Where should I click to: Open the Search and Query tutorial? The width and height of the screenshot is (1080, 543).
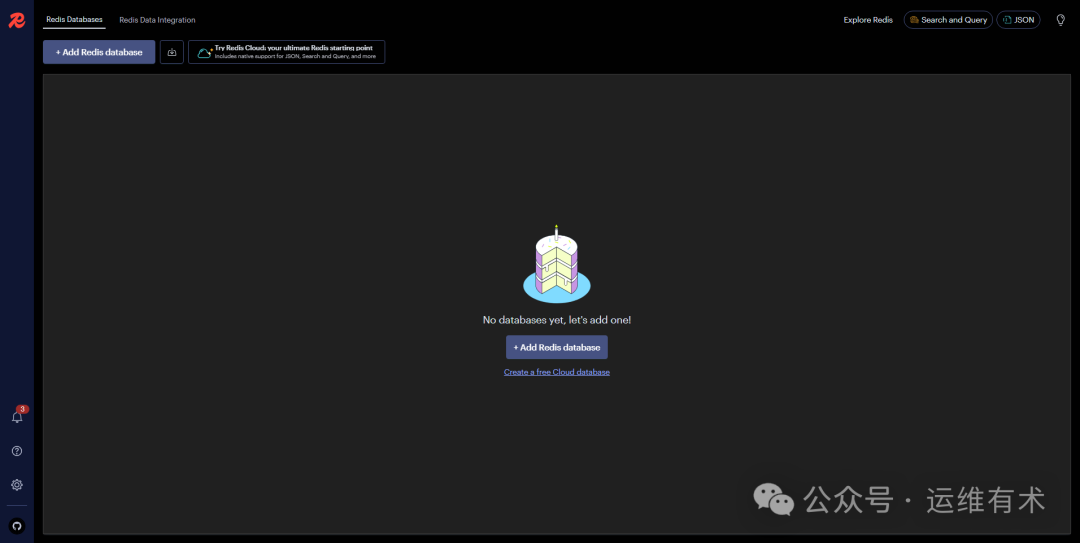[x=948, y=20]
